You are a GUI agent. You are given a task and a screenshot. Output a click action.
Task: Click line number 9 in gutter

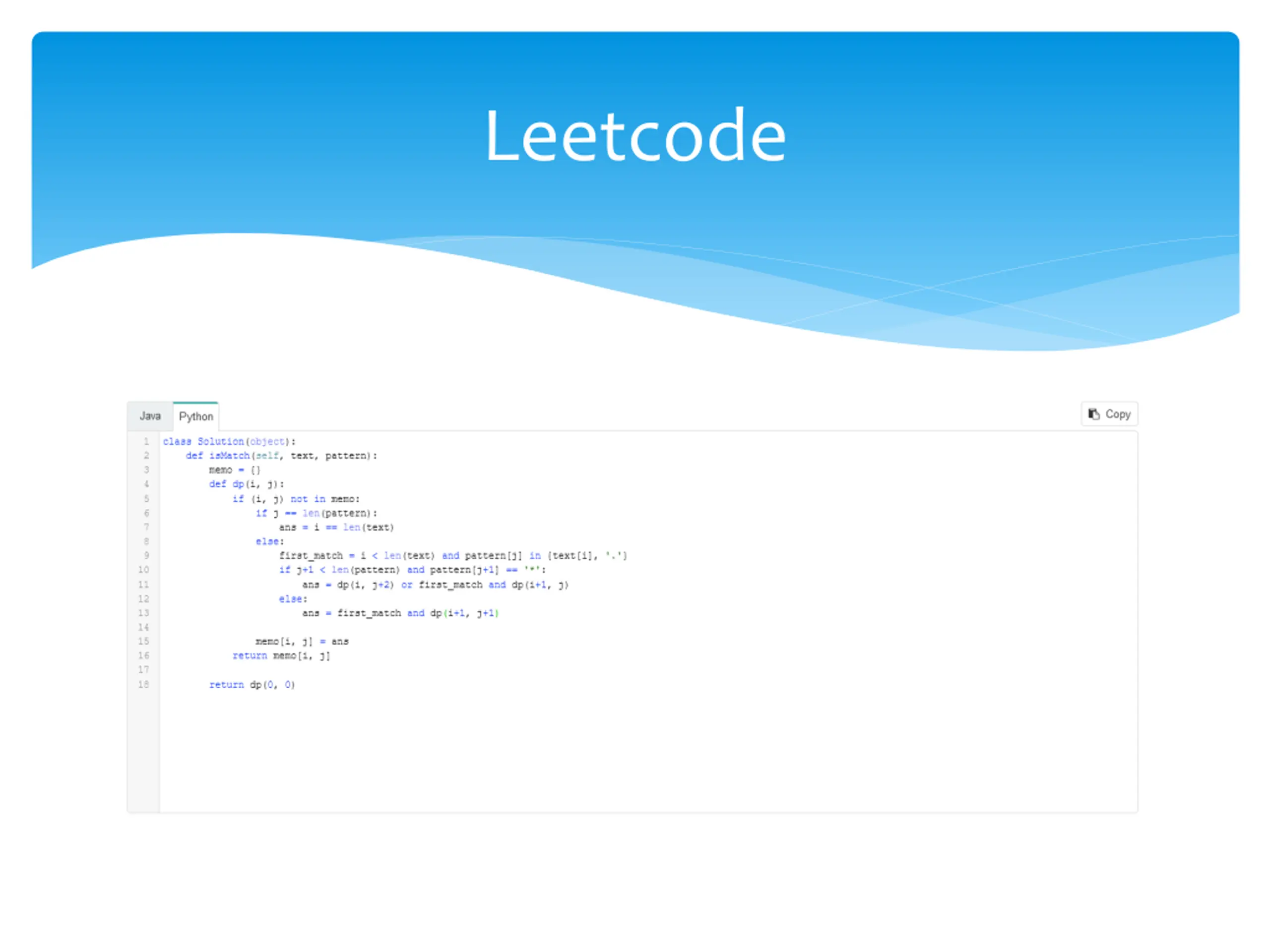146,555
